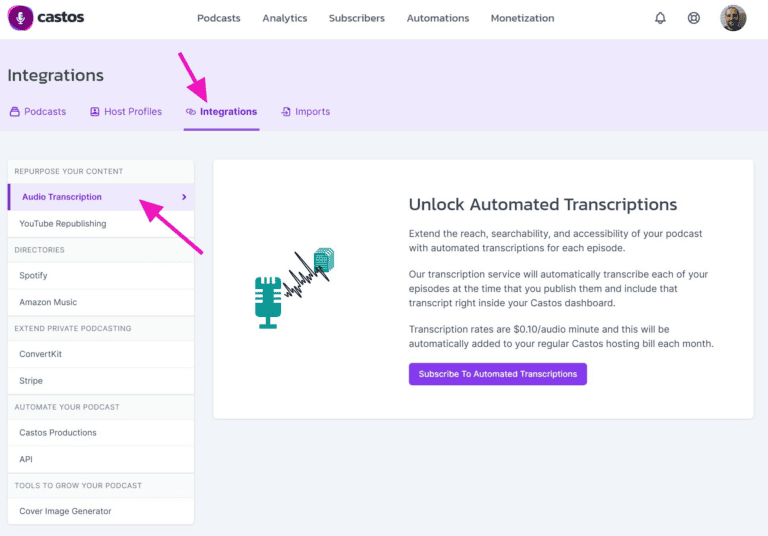768x536 pixels.
Task: Select Spotify directory integration
Action: coord(101,276)
